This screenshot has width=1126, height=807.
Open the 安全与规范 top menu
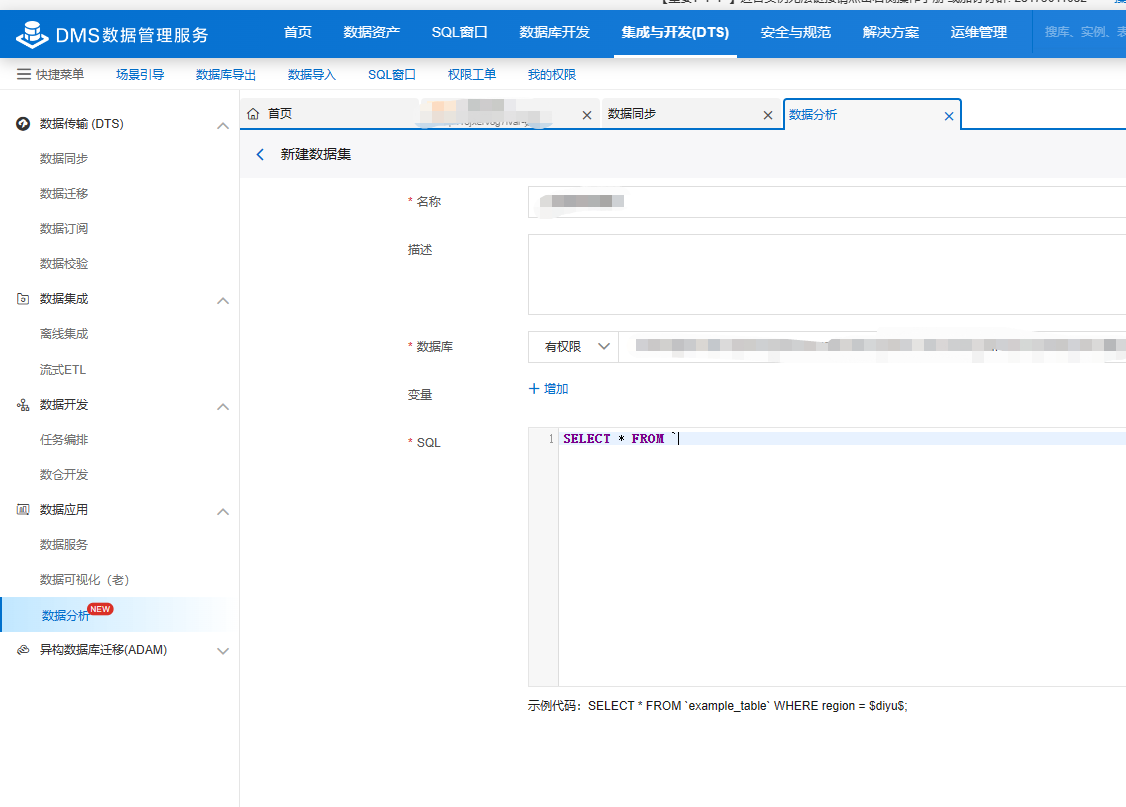click(796, 32)
